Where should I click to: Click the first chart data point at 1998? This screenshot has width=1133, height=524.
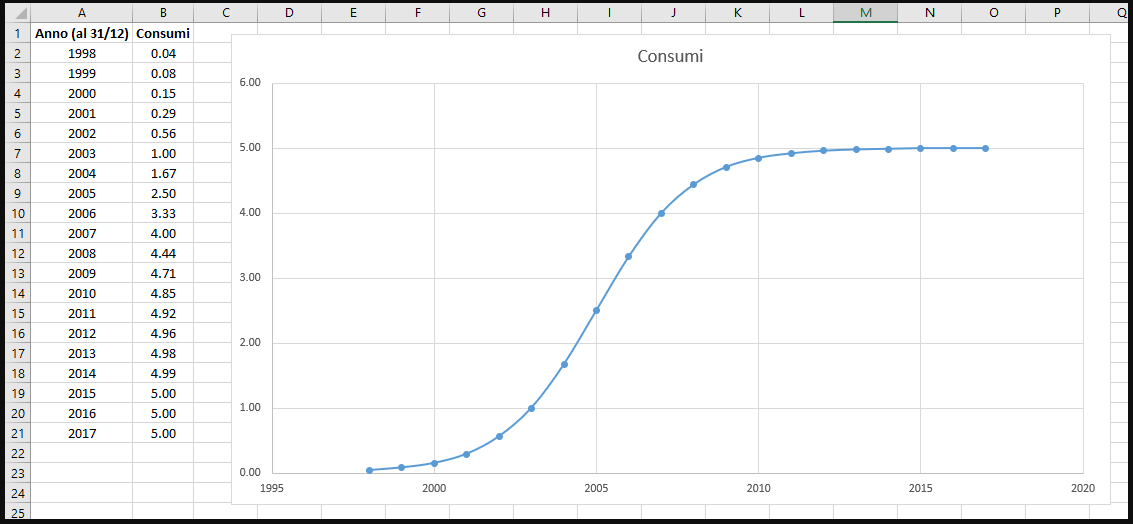click(x=369, y=470)
